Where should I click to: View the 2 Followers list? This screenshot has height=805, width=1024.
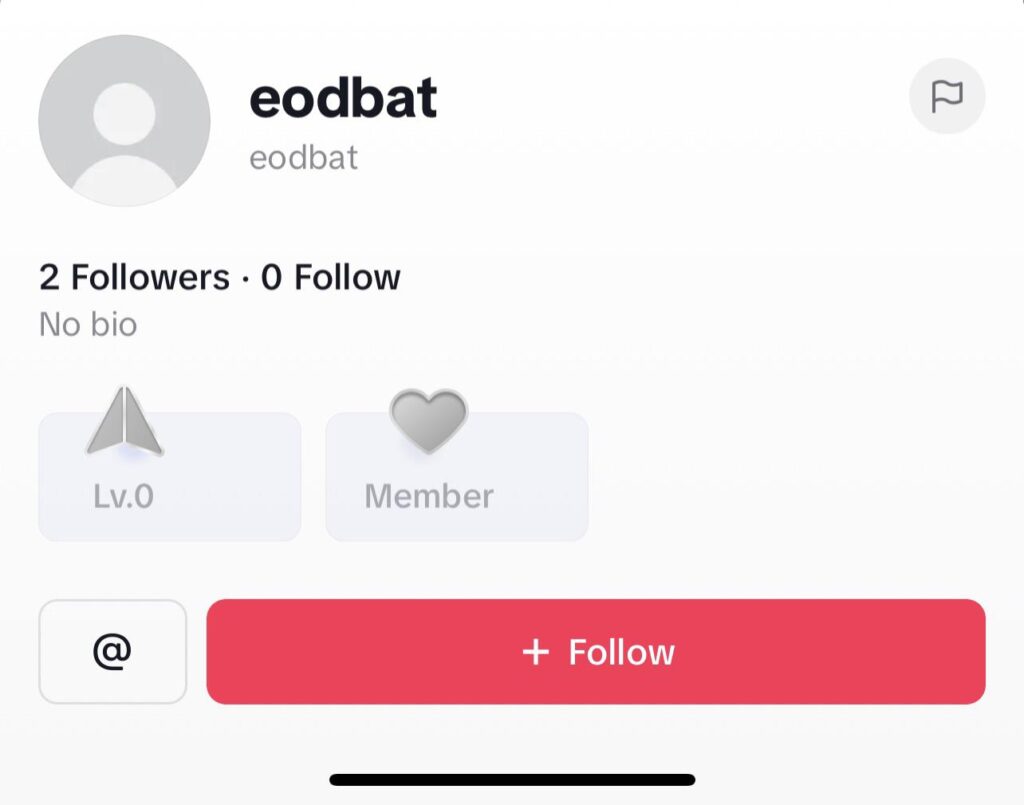[135, 277]
